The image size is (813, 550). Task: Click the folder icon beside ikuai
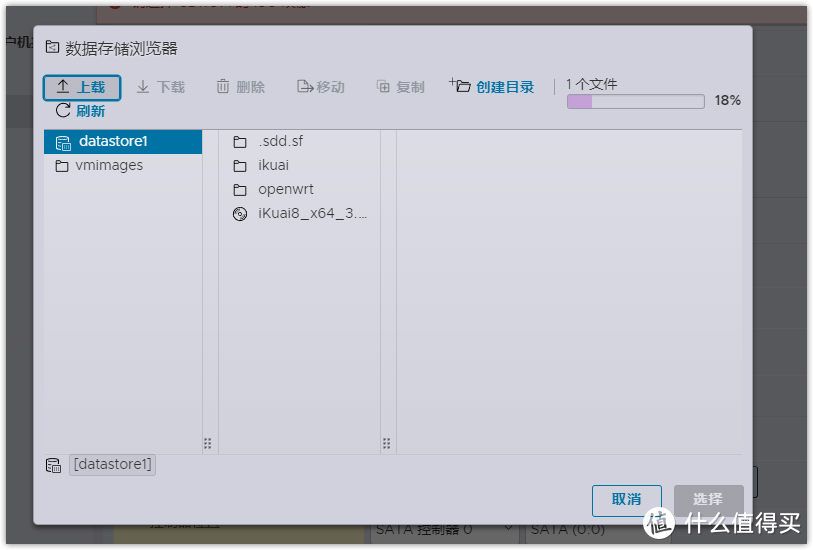point(240,166)
